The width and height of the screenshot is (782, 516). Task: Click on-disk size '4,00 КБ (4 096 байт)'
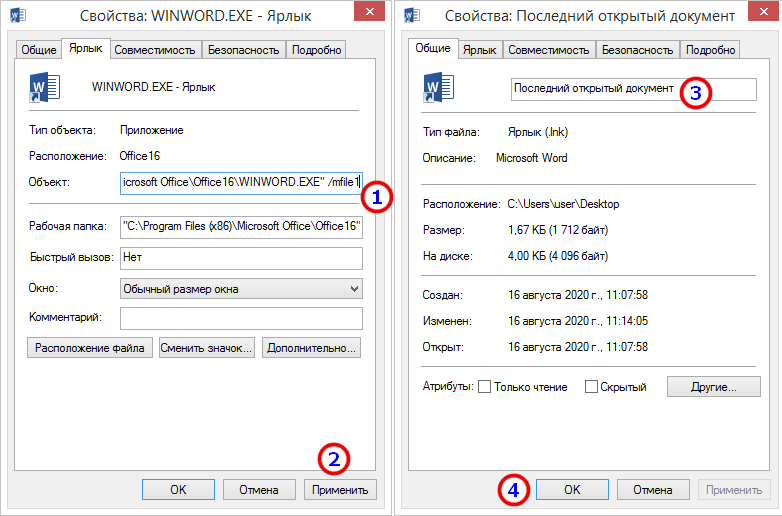558,256
